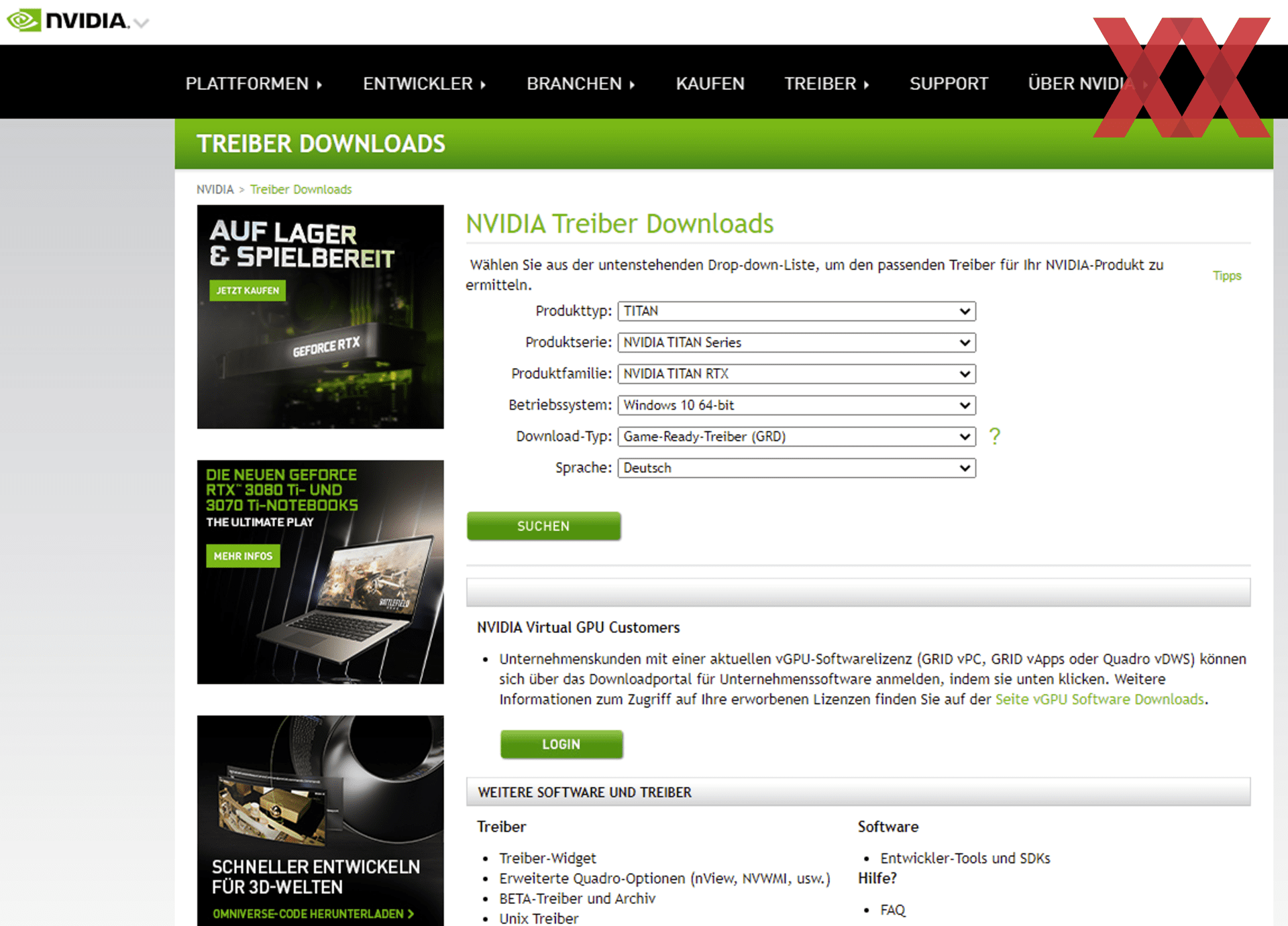Click the NVIDIA Virtual GPU Customers heading
This screenshot has width=1288, height=926.
[x=578, y=628]
